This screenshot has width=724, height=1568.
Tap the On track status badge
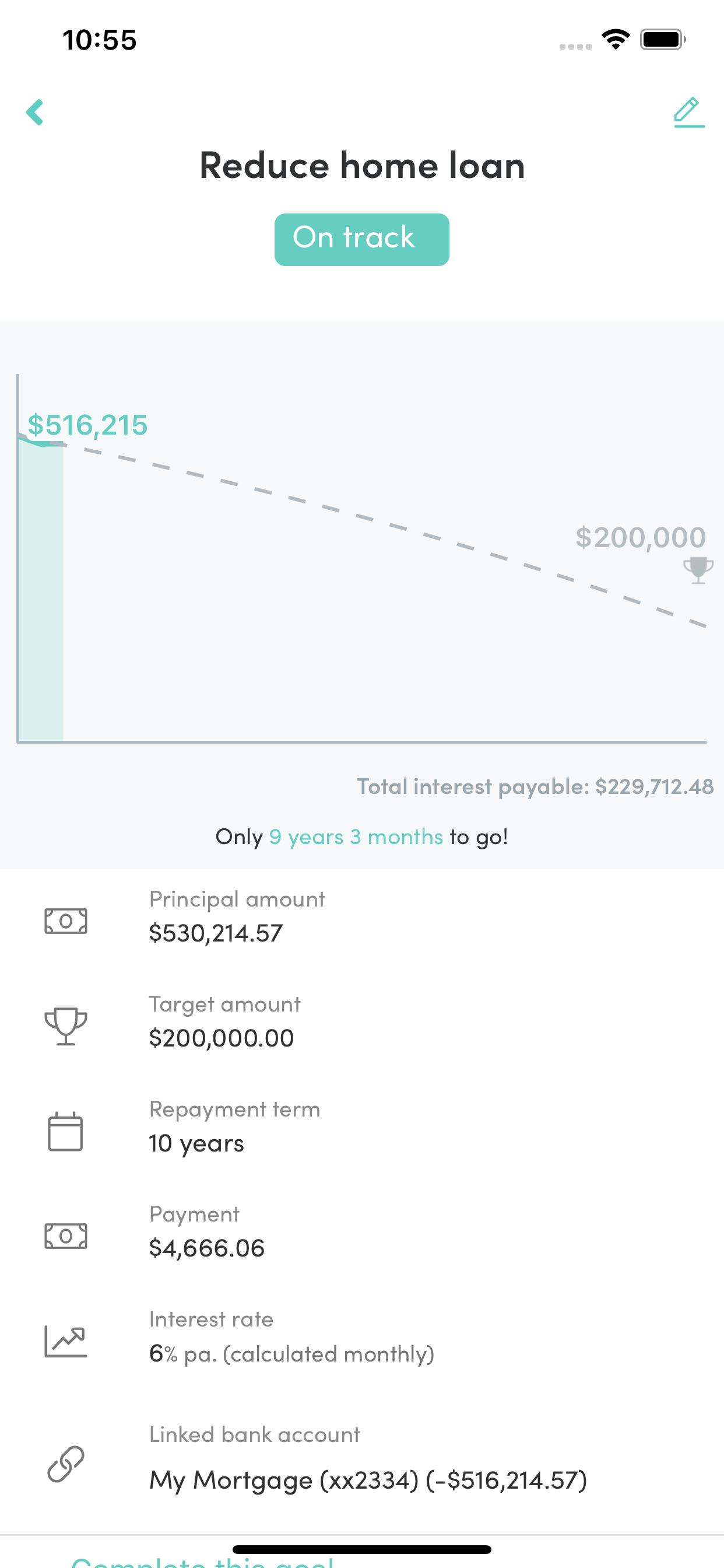tap(361, 239)
